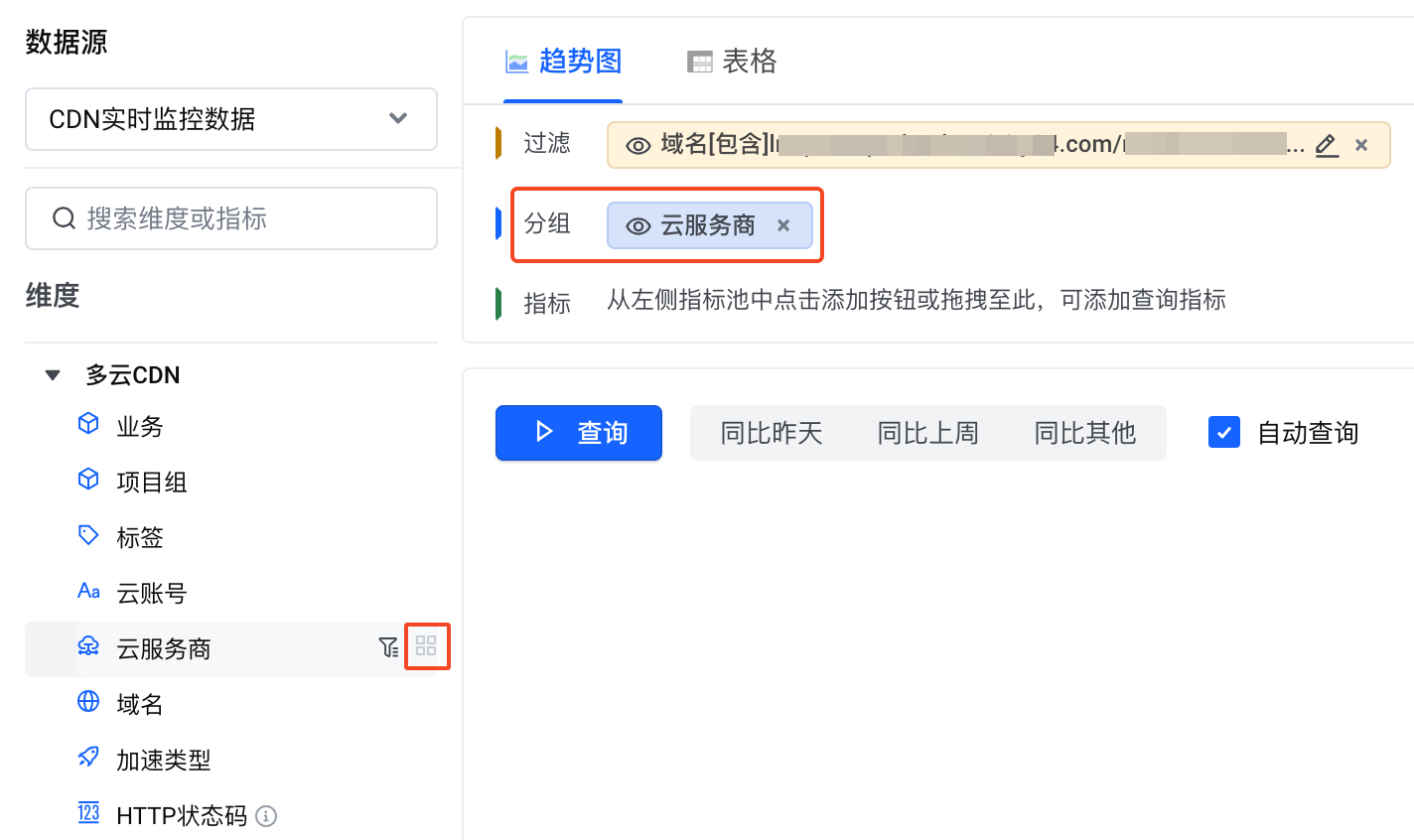The height and width of the screenshot is (840, 1414).
Task: Select the HTTP状态码 dimension
Action: point(182,816)
